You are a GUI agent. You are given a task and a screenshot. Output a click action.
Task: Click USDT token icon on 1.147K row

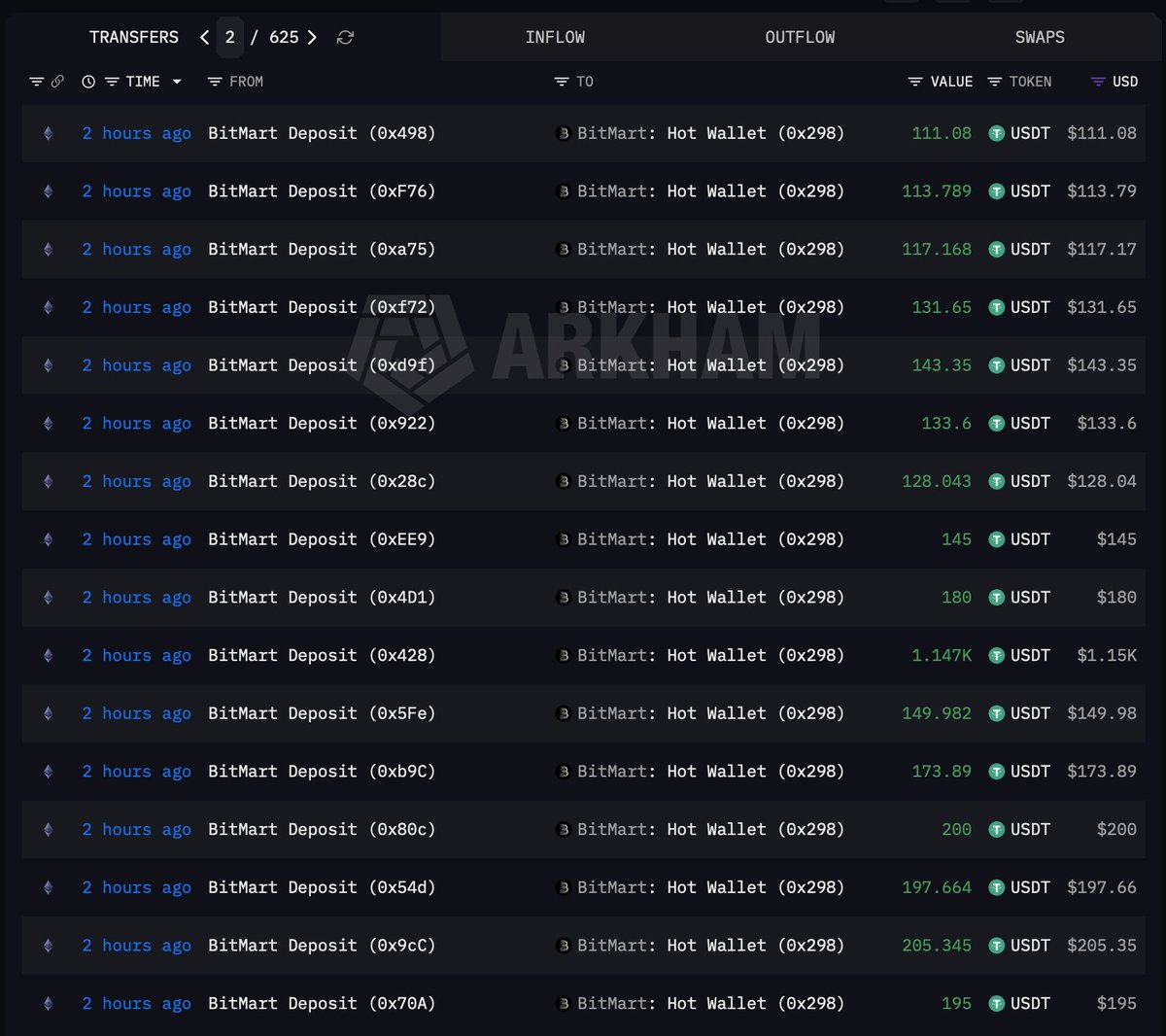(x=996, y=656)
